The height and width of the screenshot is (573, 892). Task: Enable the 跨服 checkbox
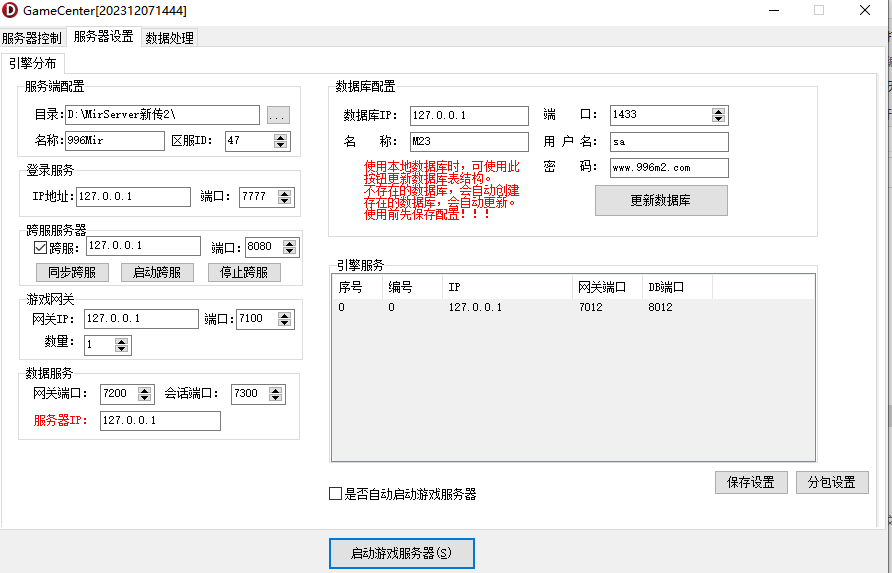[x=41, y=247]
